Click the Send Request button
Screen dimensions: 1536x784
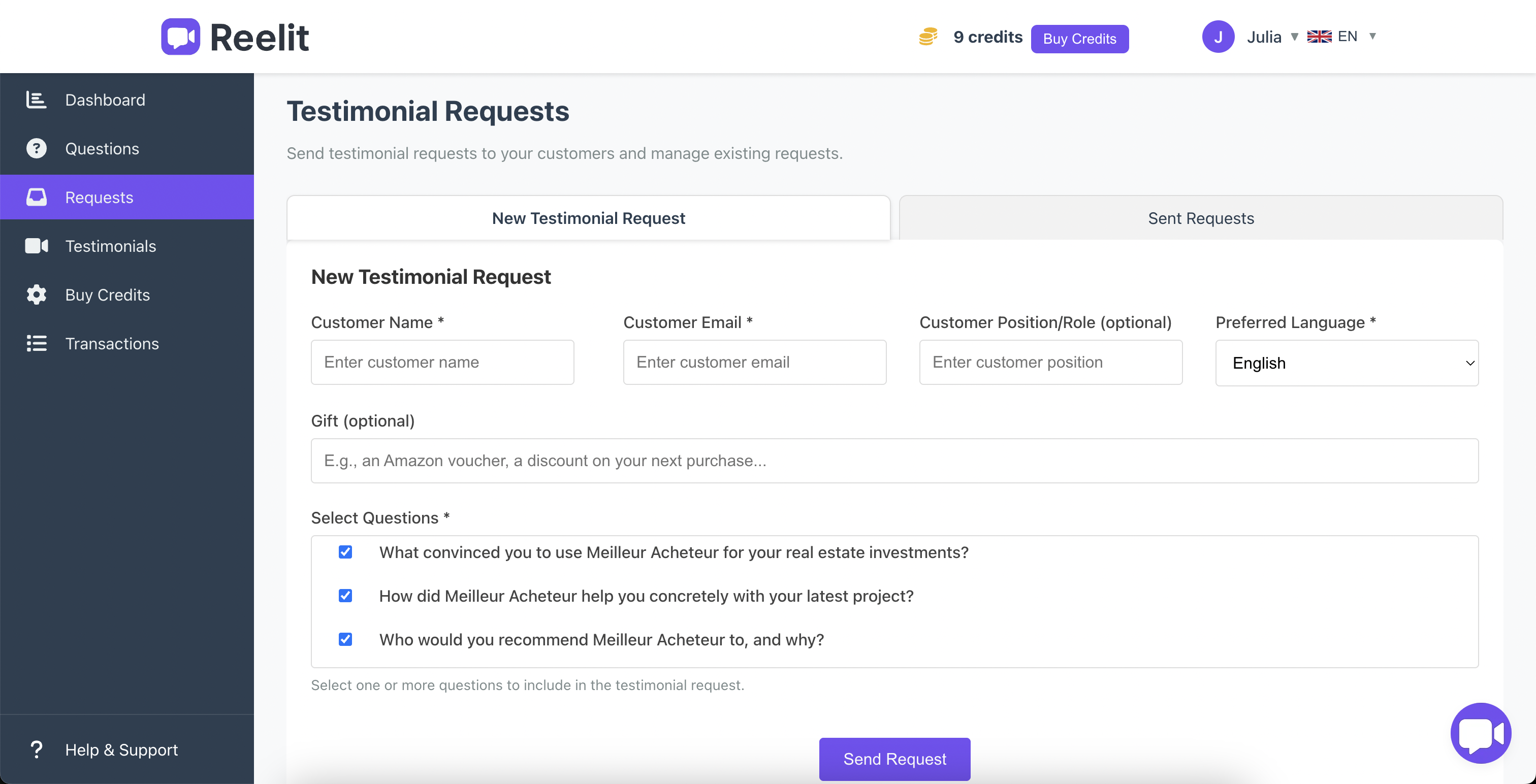[894, 759]
